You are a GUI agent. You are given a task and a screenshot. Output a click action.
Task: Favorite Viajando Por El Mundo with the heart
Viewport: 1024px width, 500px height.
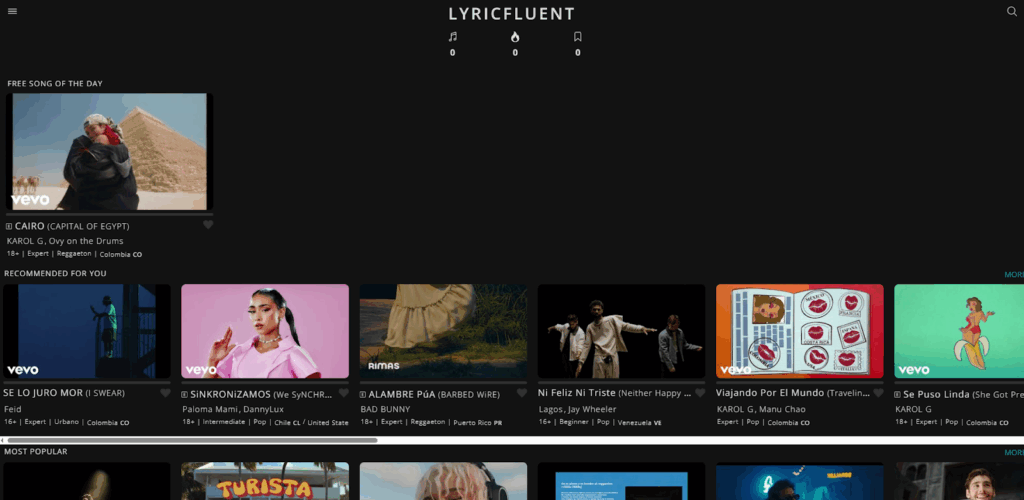coord(878,393)
